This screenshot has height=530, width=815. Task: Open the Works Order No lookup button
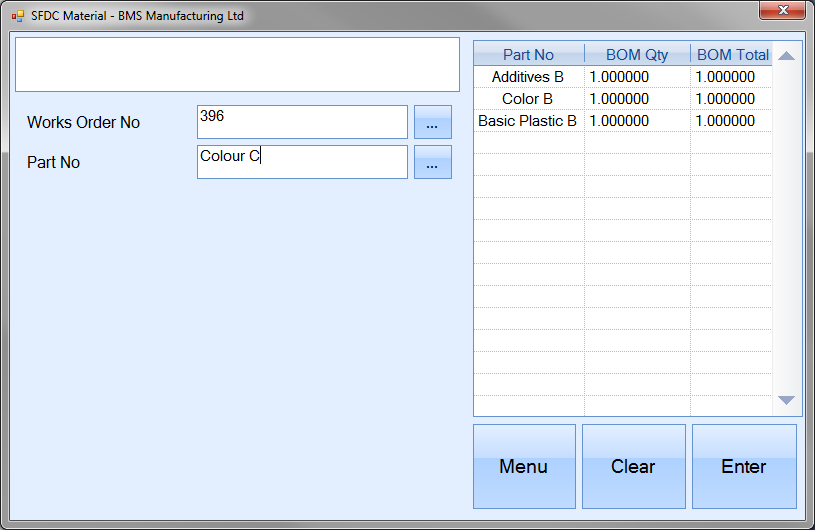pos(432,122)
